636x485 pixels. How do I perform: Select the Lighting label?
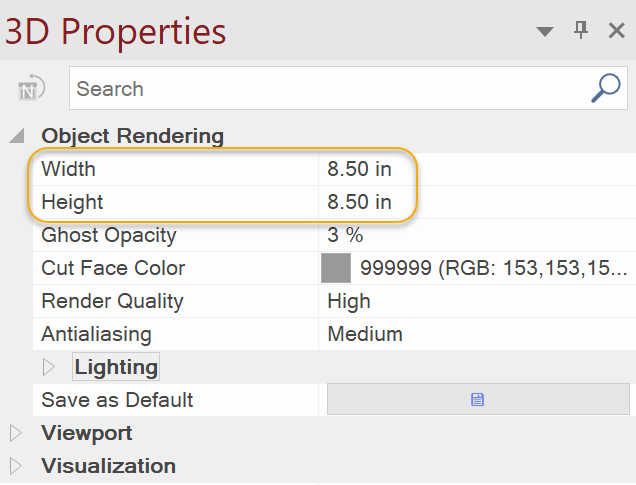coord(116,367)
